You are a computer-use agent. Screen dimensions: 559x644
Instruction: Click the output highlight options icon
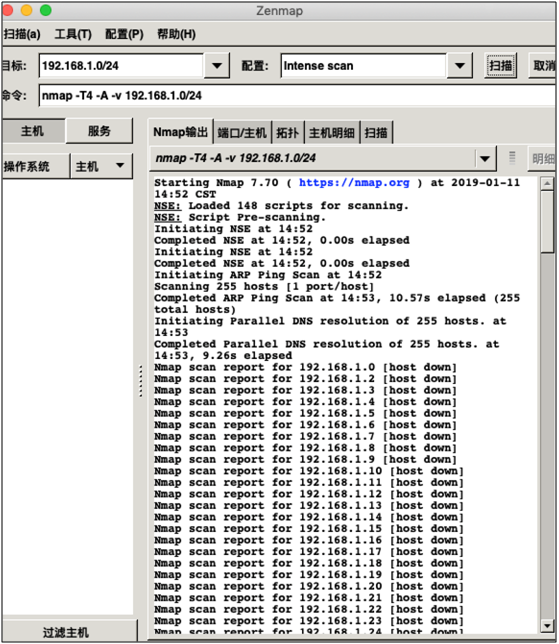512,158
